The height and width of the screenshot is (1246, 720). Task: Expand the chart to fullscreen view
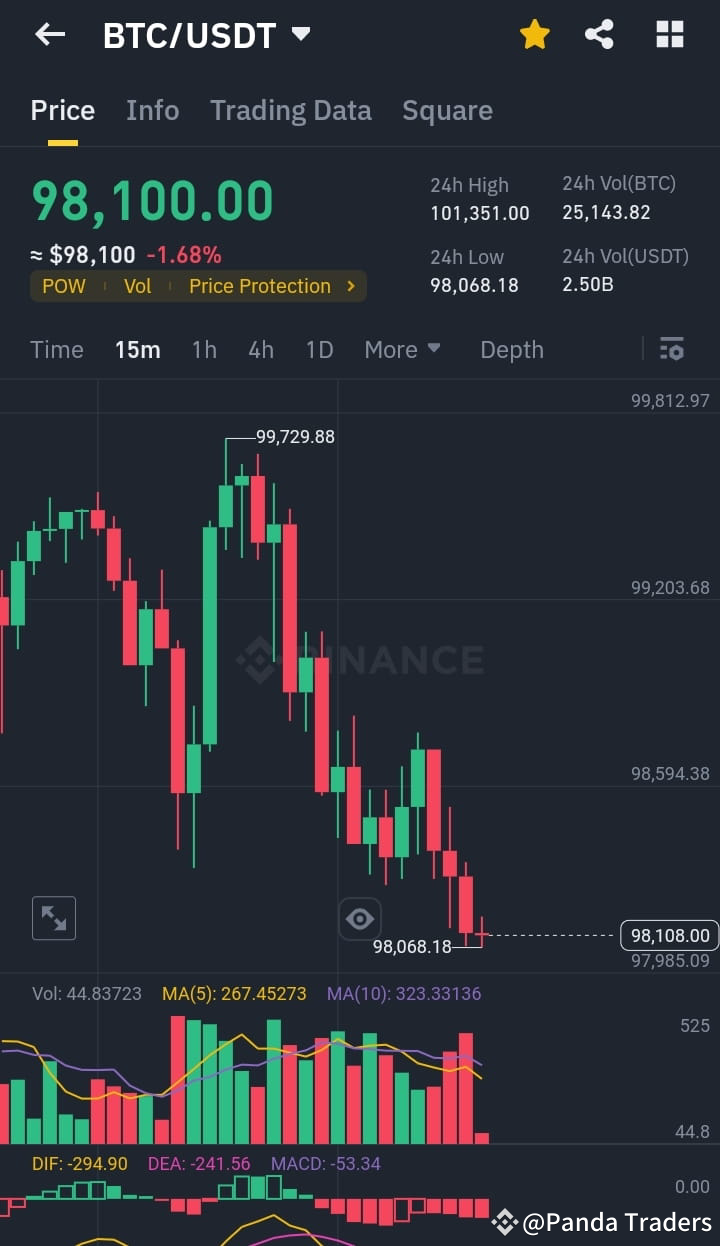click(53, 918)
